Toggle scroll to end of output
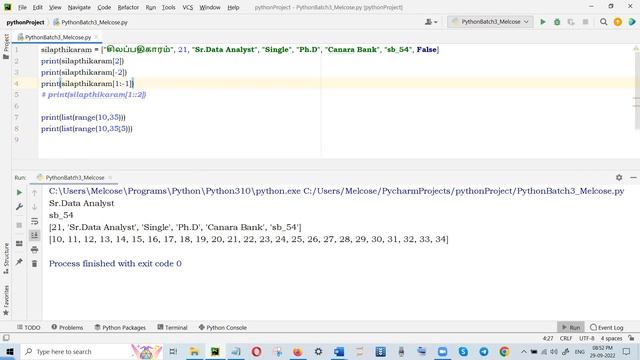Screen dimensions: 640x360 click(x=34, y=235)
